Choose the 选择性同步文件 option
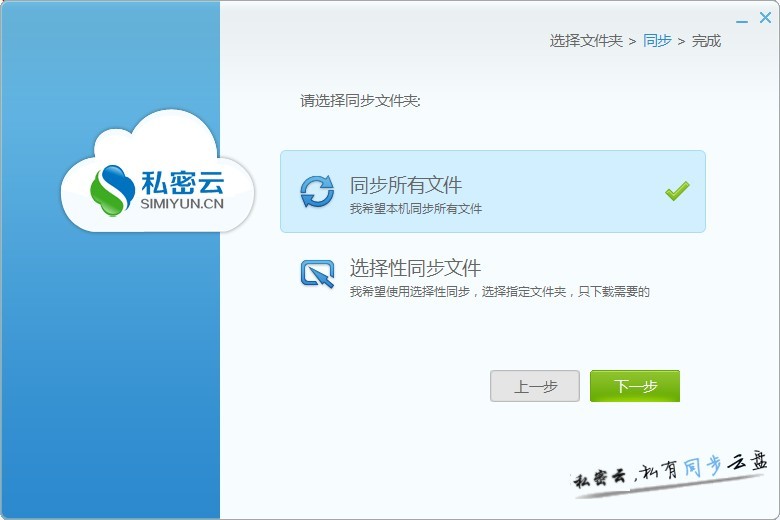The image size is (780, 520). 415,268
